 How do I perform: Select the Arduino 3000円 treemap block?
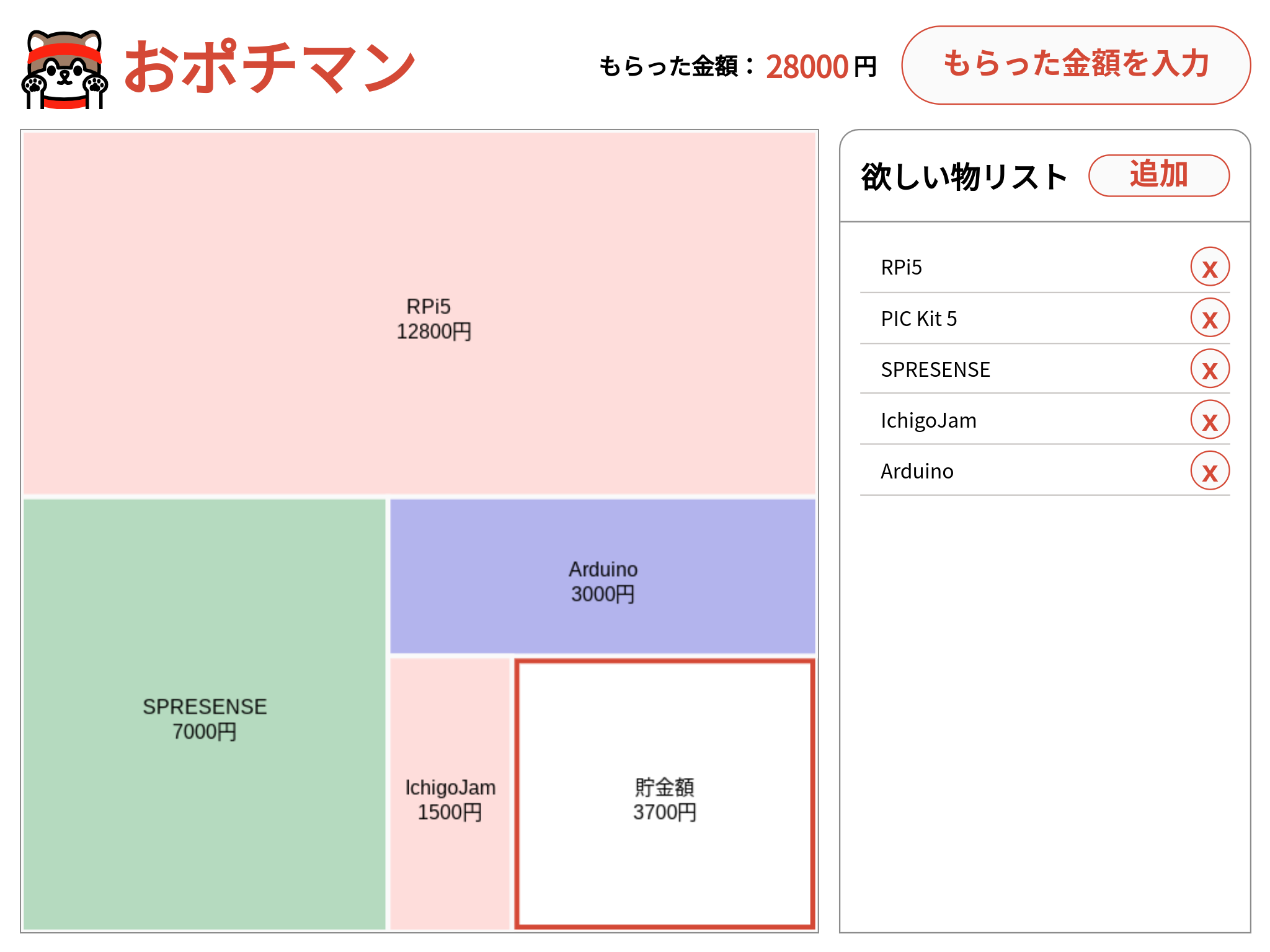pos(603,576)
